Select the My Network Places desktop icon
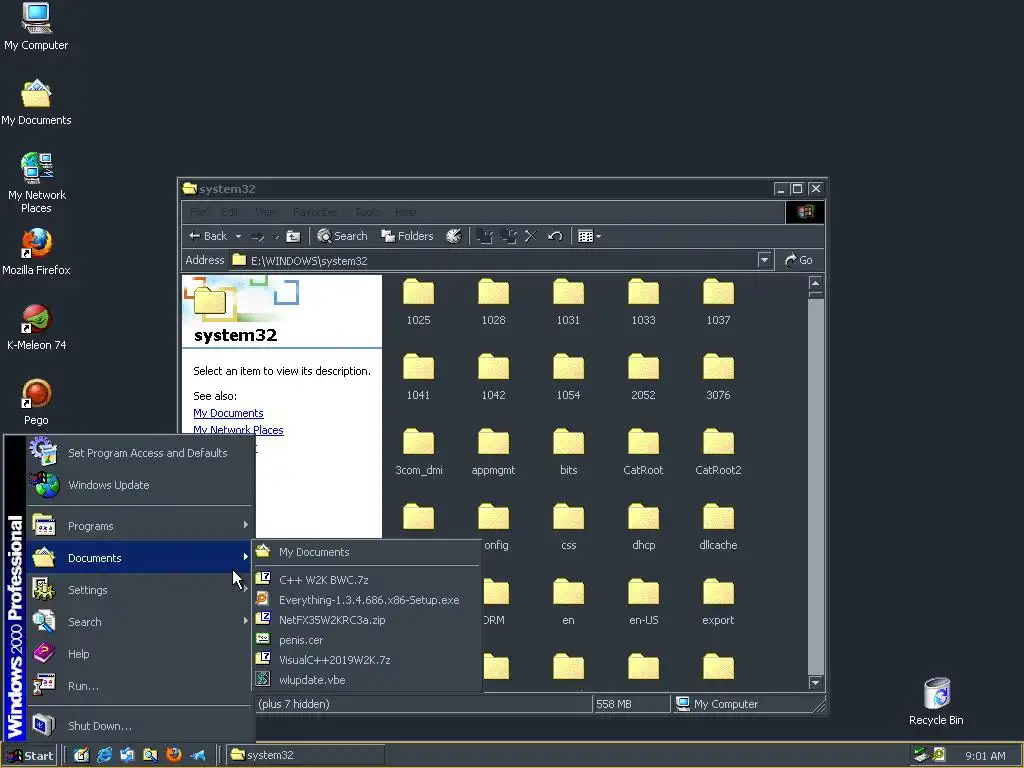 click(36, 183)
